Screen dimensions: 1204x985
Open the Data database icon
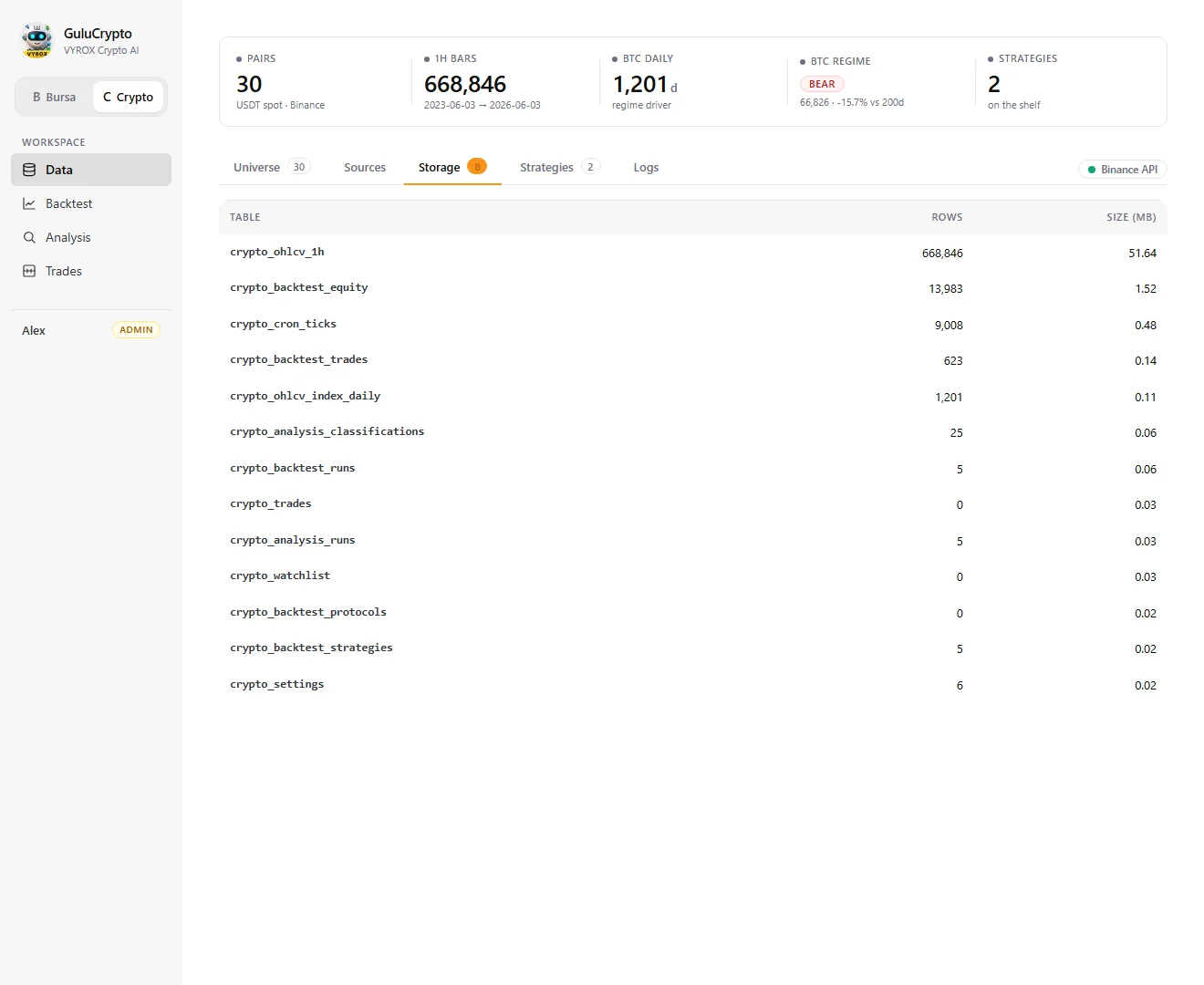29,170
